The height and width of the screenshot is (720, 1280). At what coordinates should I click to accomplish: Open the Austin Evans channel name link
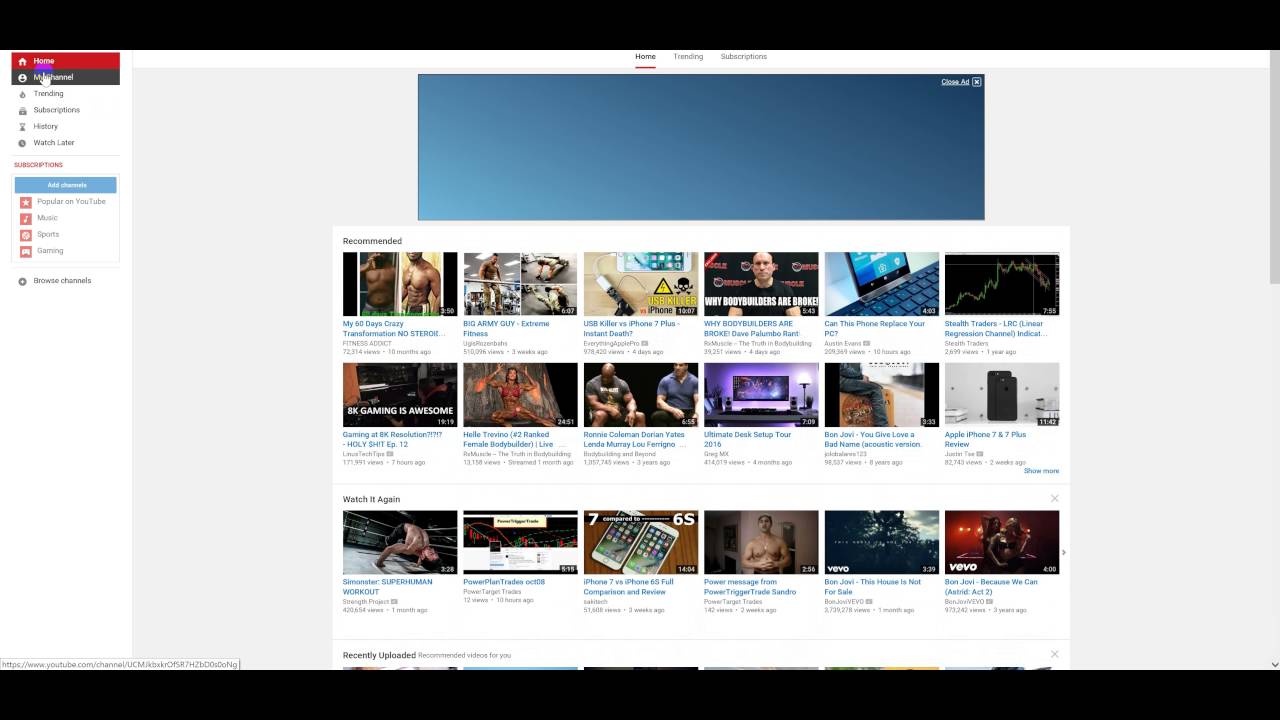[x=843, y=343]
